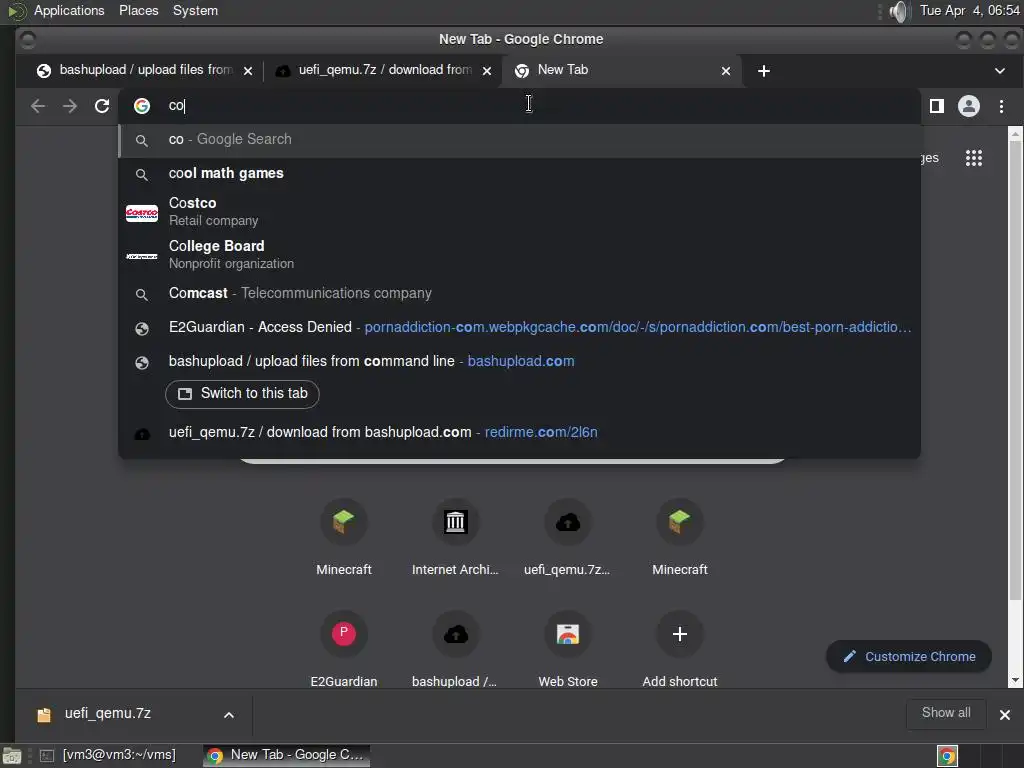Viewport: 1024px width, 768px height.
Task: Close the downloads bar
Action: point(1005,715)
